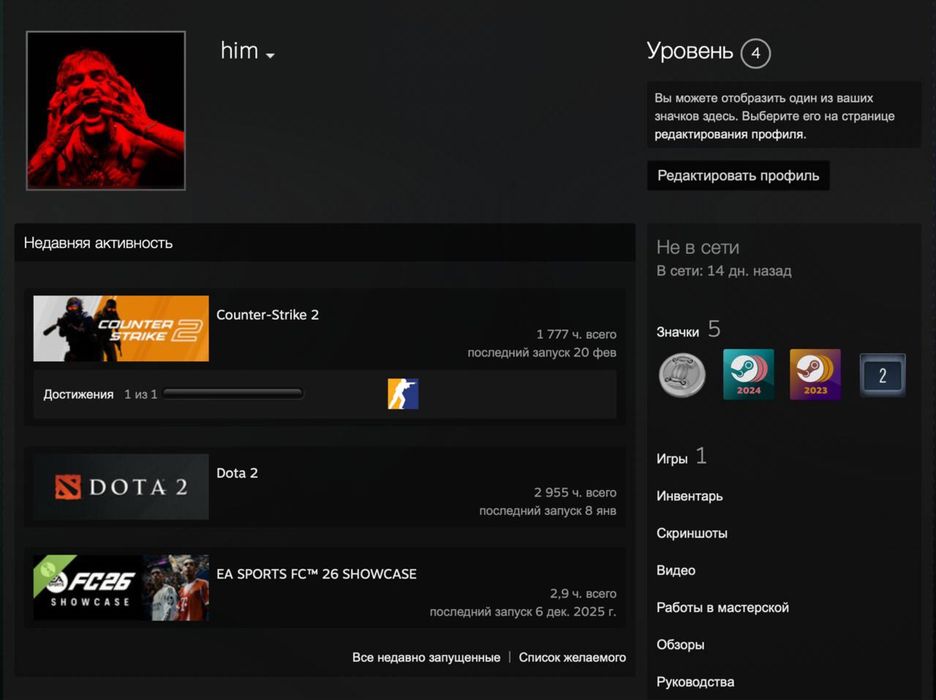Click the Steam 2023 replay badge
The height and width of the screenshot is (700, 936).
[815, 375]
